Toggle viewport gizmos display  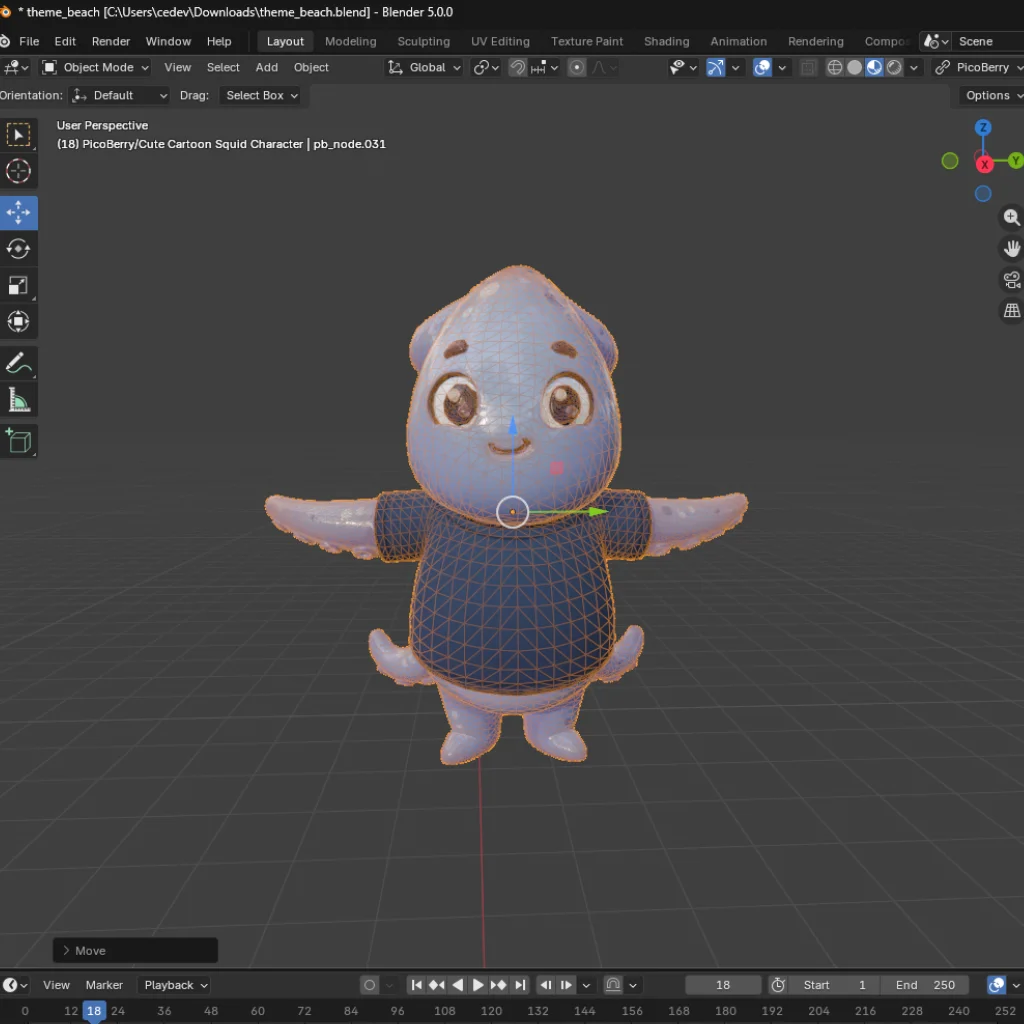coord(716,67)
